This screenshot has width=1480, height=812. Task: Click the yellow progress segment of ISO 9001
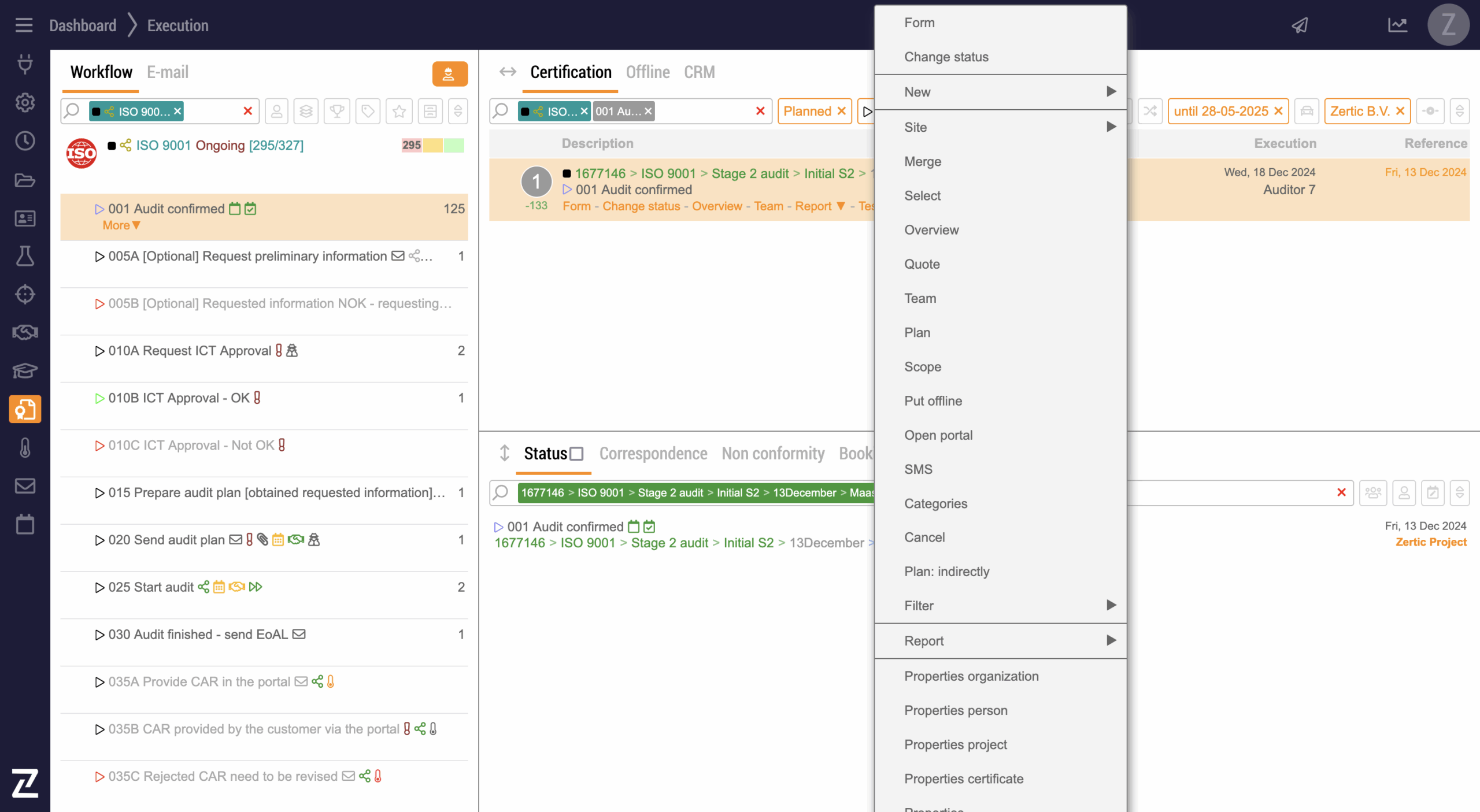click(432, 145)
